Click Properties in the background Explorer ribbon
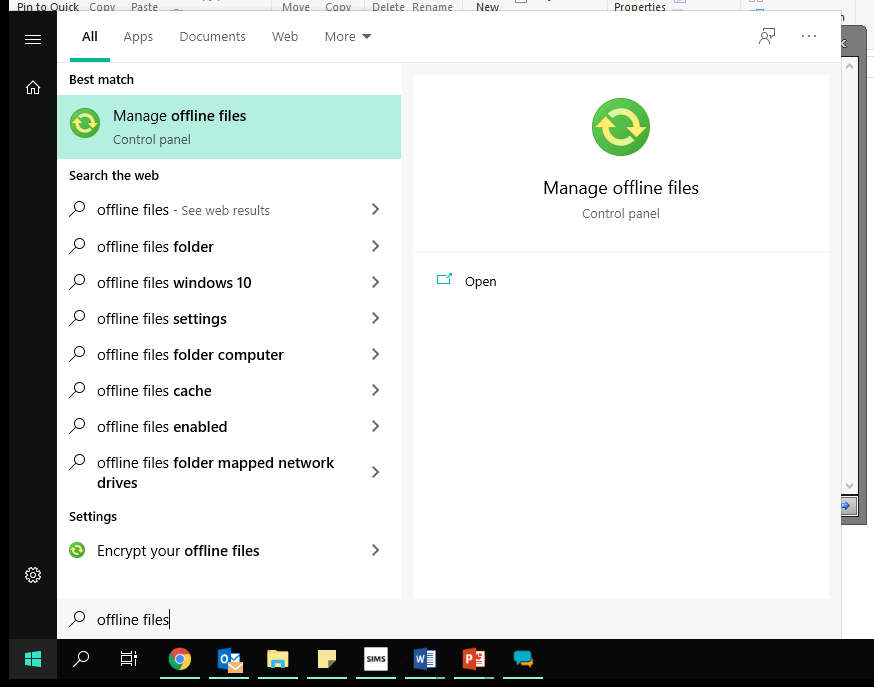The width and height of the screenshot is (874, 687). click(639, 7)
